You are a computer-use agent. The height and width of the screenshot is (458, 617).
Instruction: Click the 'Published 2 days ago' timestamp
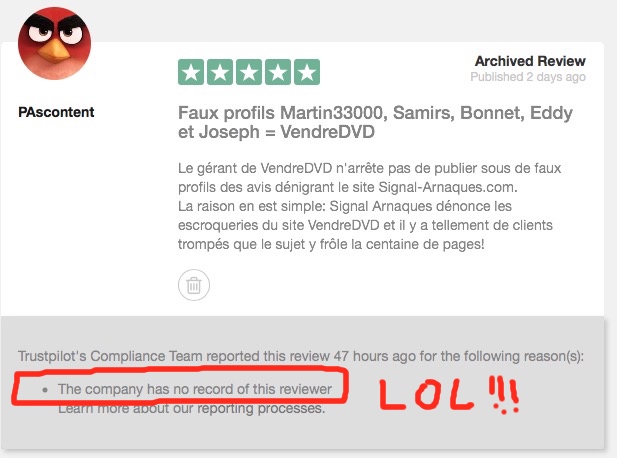pos(528,77)
